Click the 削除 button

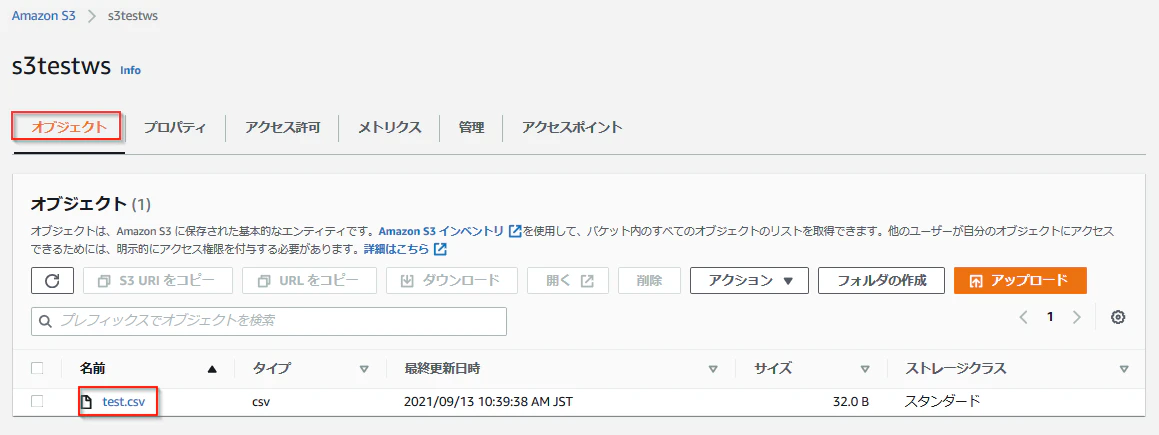pos(649,281)
